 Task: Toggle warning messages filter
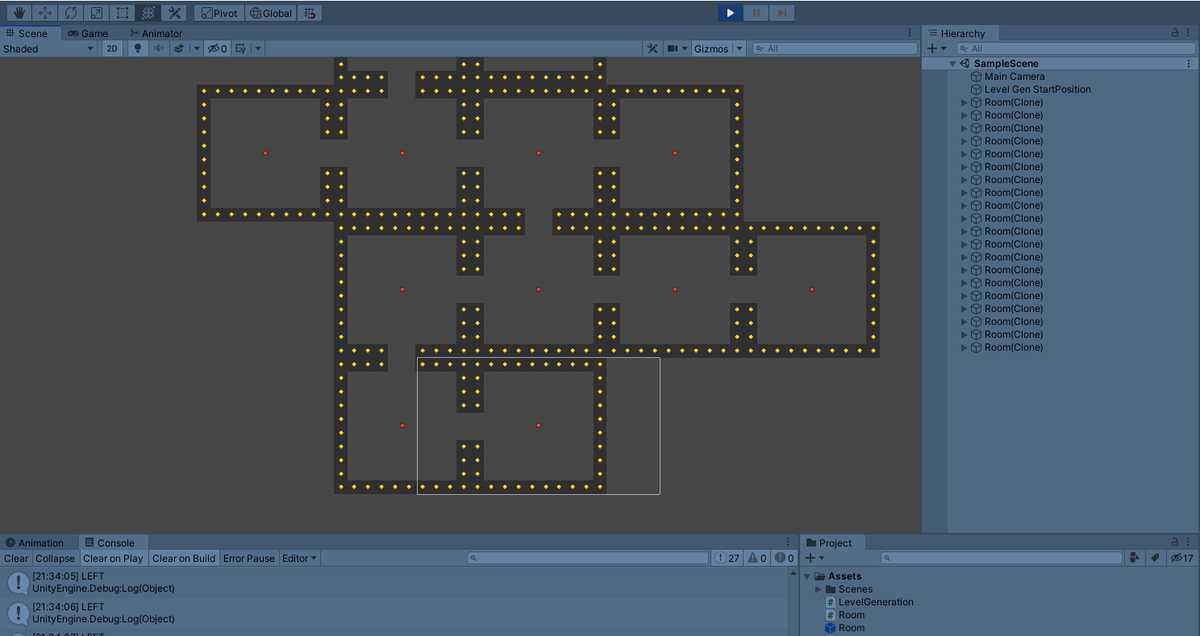point(757,558)
